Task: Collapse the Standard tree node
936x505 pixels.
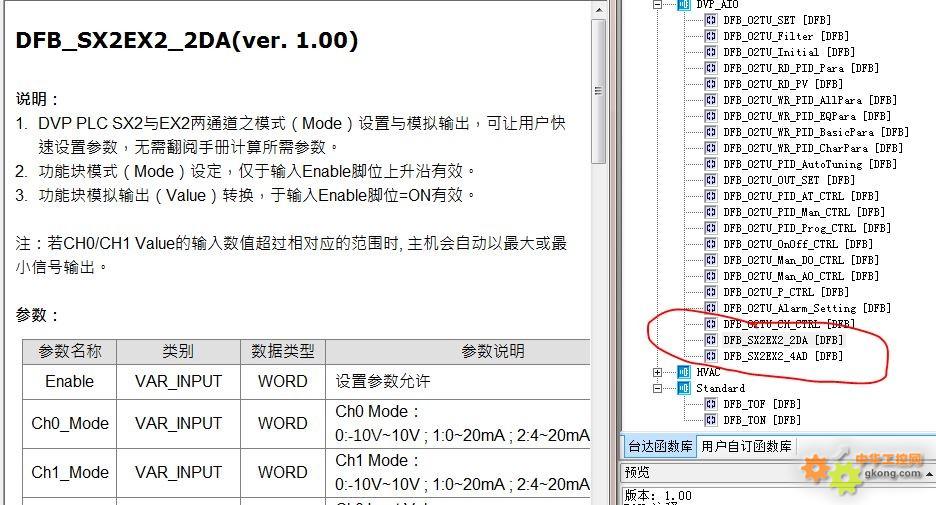Action: pos(657,388)
